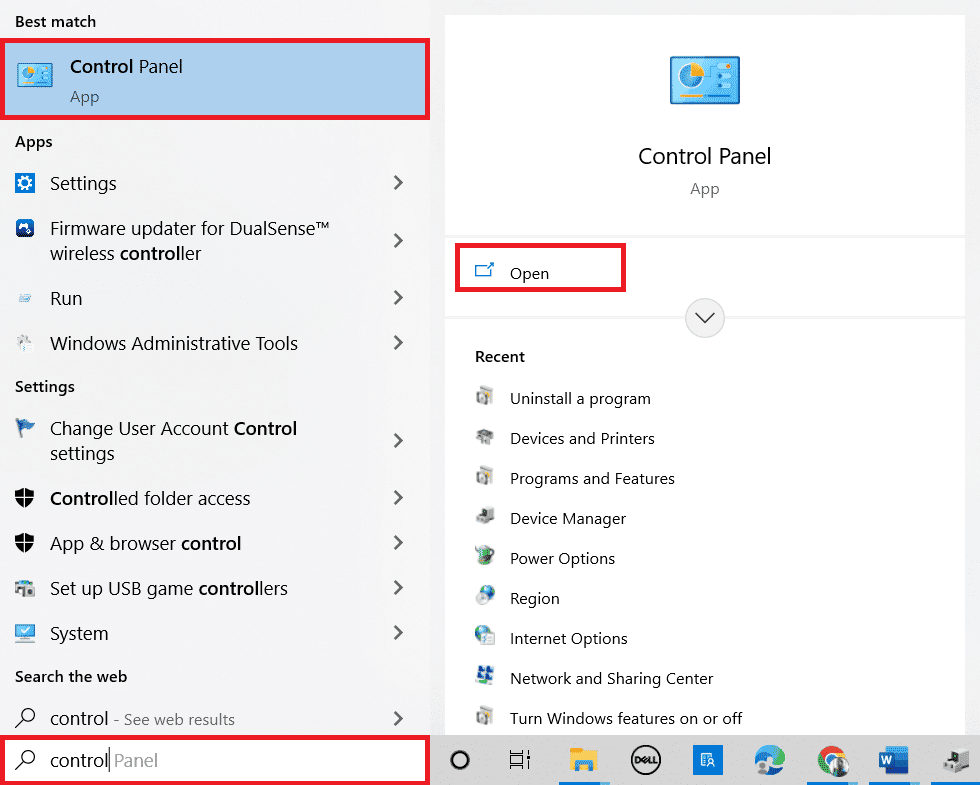Expand Firmware updater result arrow

pos(398,241)
